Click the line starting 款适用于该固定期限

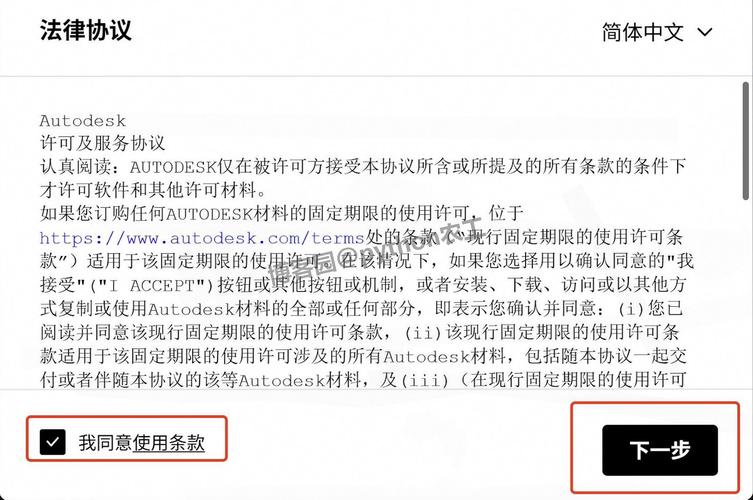click(x=363, y=356)
